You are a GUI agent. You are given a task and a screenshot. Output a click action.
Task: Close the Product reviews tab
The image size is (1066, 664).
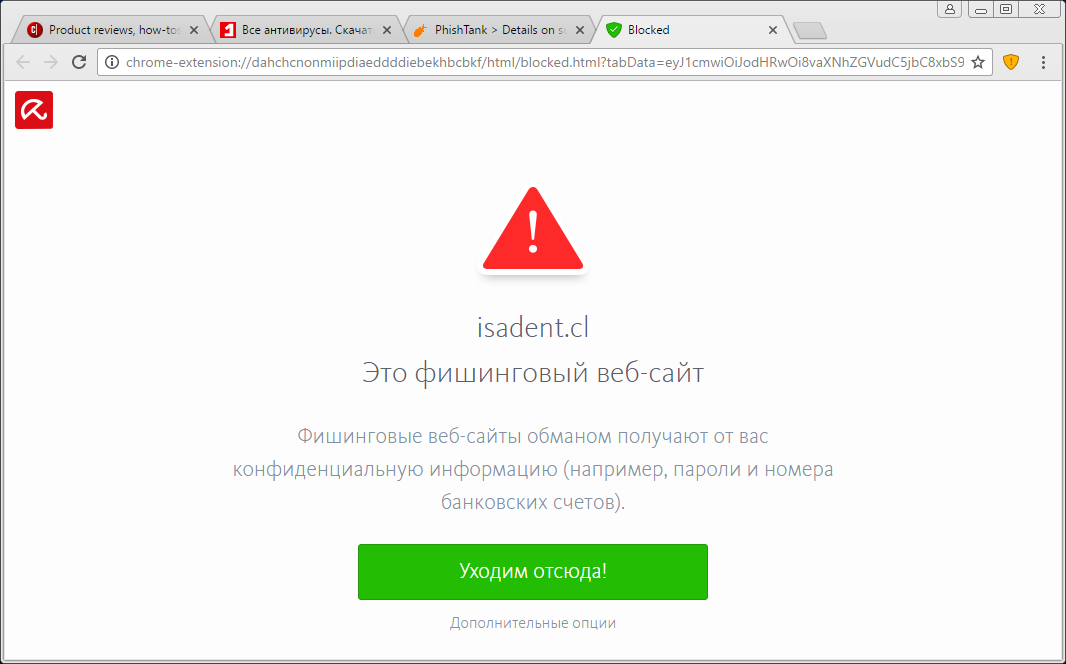(x=194, y=30)
